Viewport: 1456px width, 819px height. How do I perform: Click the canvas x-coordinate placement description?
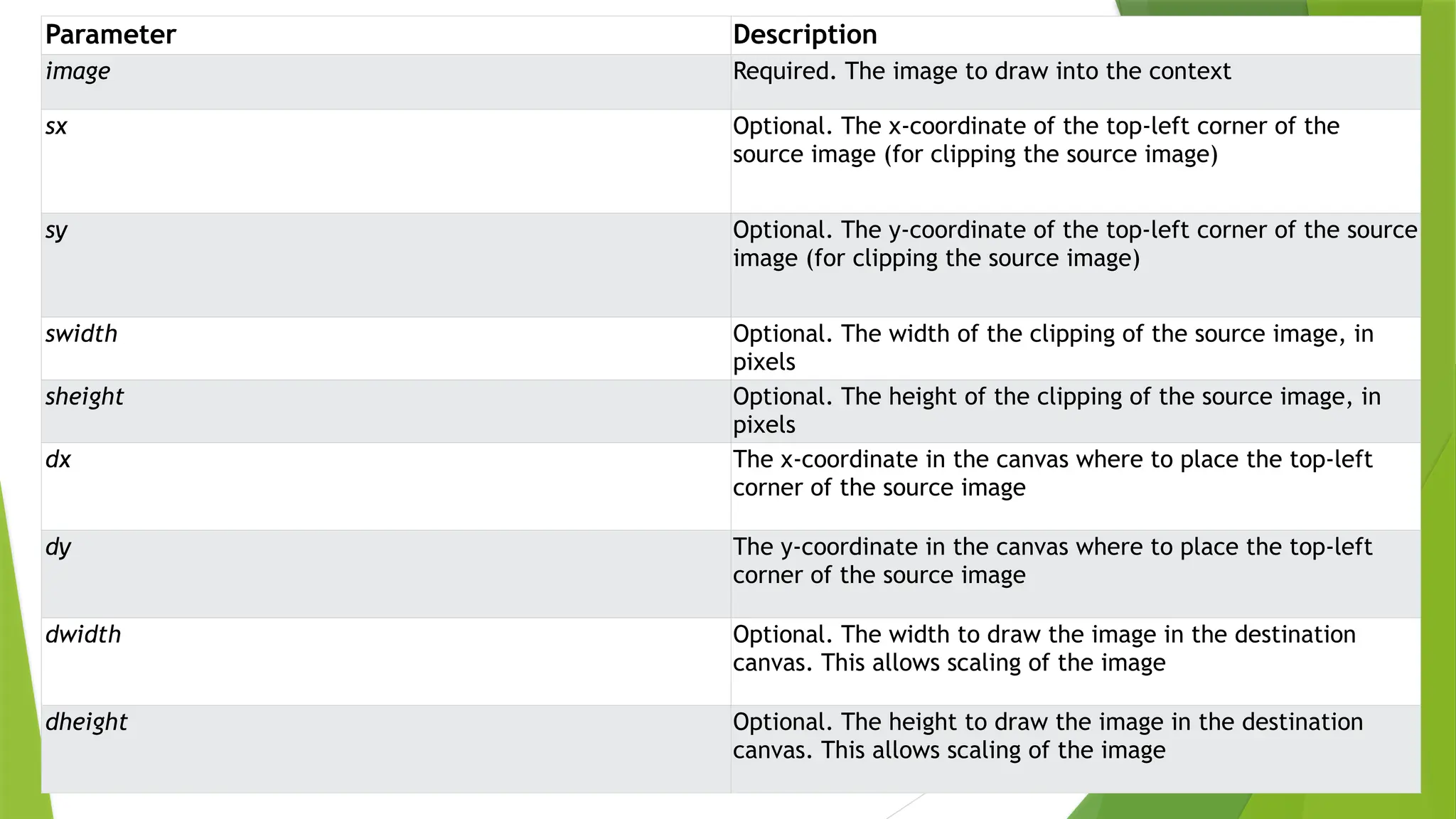(x=1051, y=473)
